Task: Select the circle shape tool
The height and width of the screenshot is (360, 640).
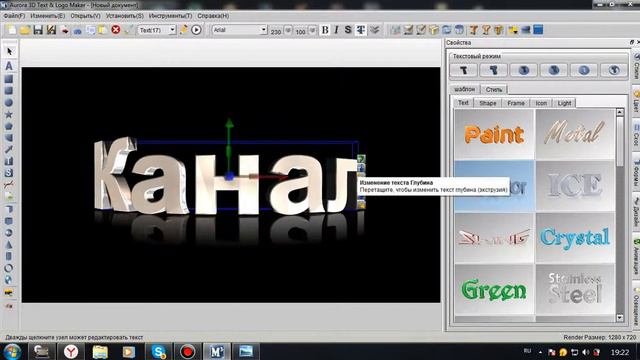Action: 9,102
